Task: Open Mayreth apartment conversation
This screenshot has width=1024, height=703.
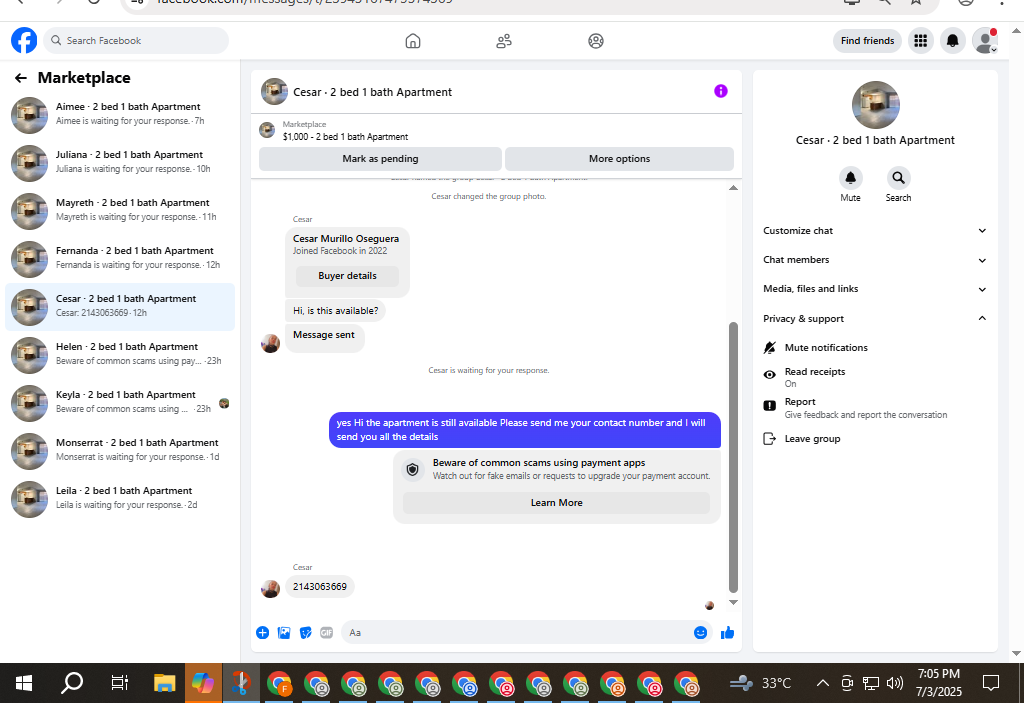Action: [x=120, y=211]
